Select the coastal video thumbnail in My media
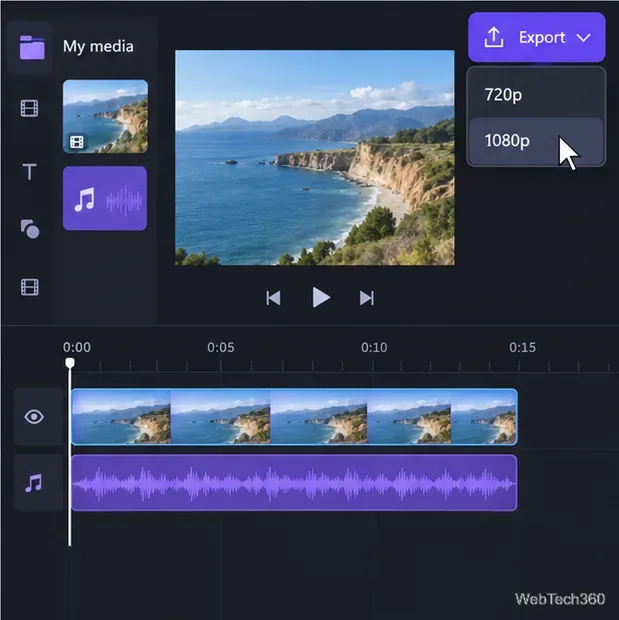Image resolution: width=619 pixels, height=620 pixels. (105, 116)
